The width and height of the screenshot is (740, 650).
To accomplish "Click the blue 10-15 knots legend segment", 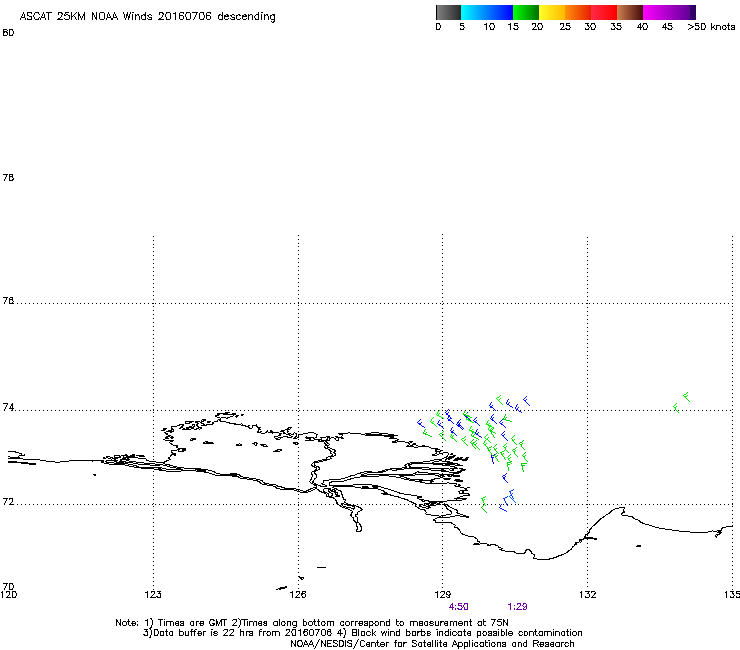I will tap(500, 12).
